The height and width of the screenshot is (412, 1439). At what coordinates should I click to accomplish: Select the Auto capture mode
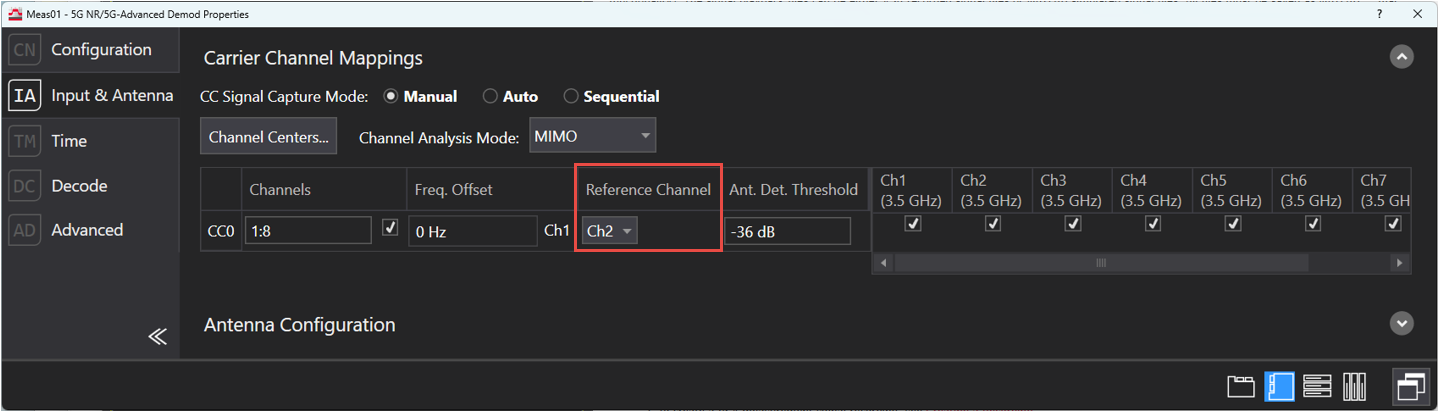coord(491,97)
